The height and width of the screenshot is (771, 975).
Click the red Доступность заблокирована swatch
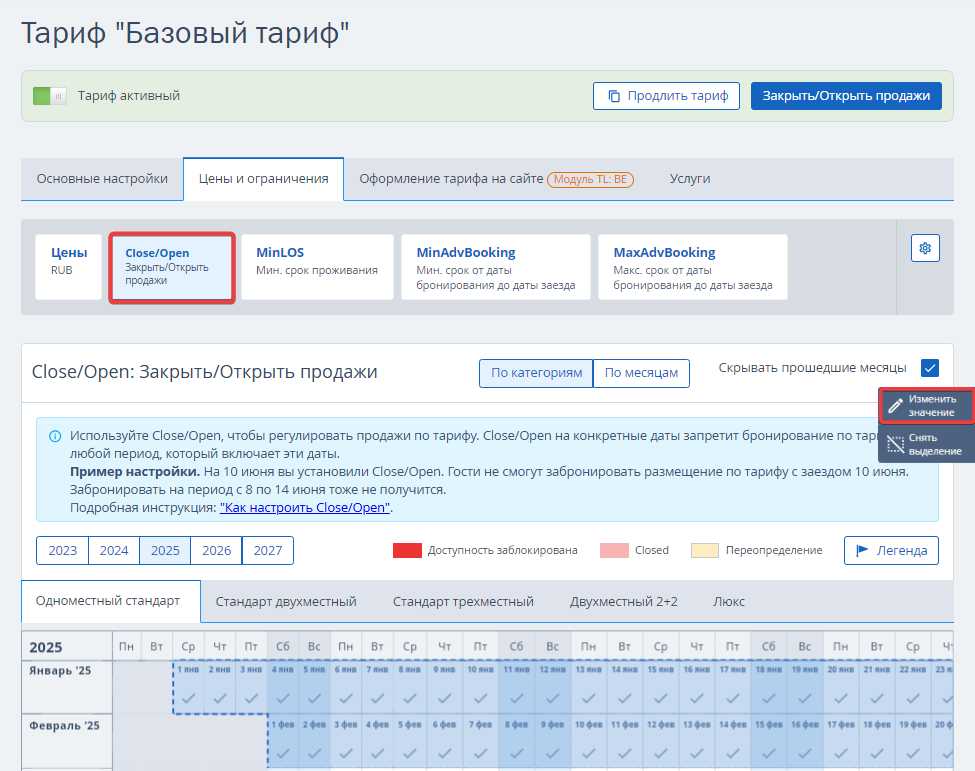(407, 551)
